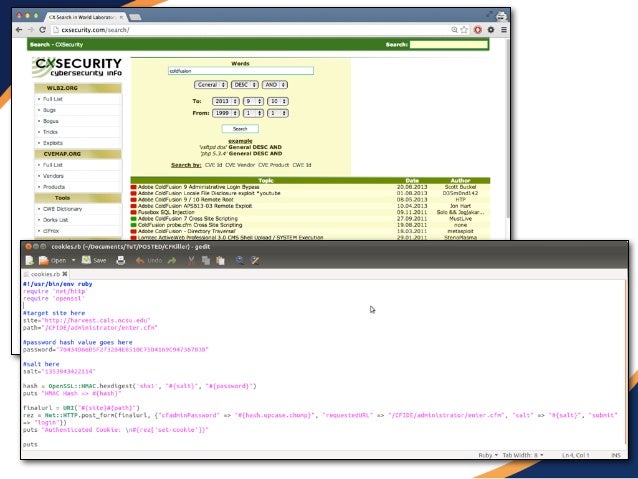638x479 pixels.
Task: Save the cookies.rb file in gedit
Action: pyautogui.click(x=94, y=260)
